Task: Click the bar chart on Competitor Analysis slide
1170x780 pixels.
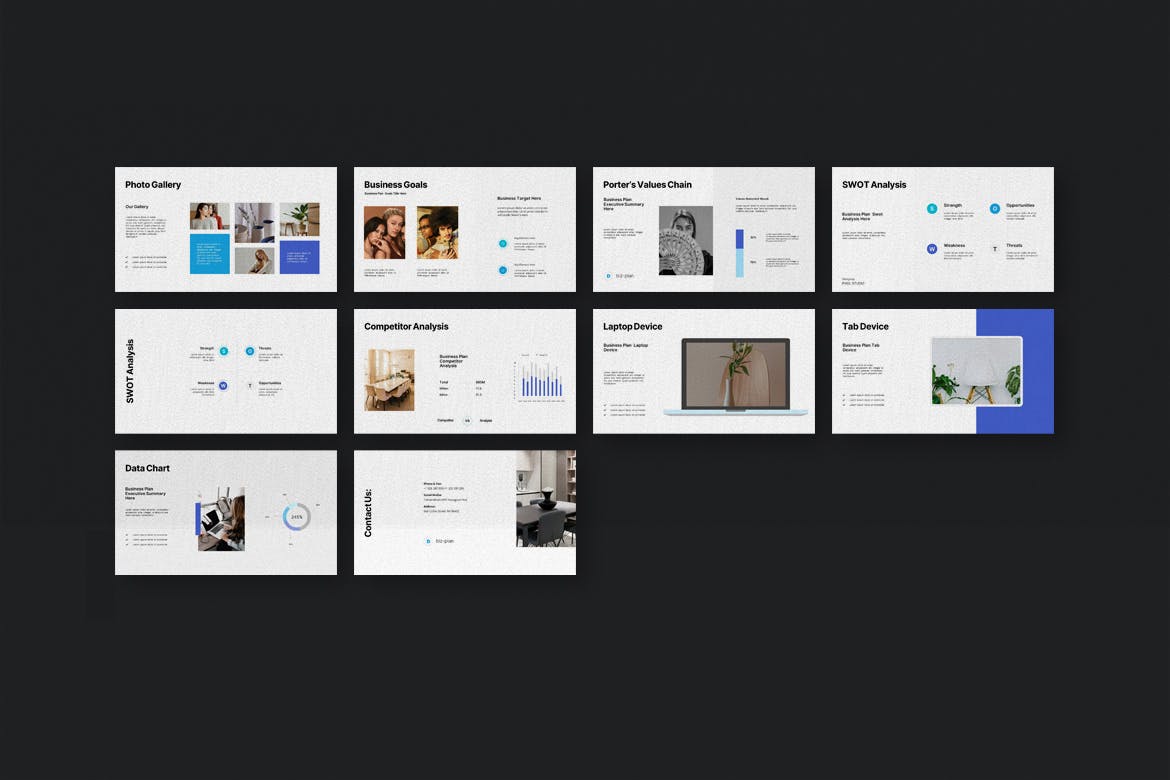Action: click(x=538, y=380)
